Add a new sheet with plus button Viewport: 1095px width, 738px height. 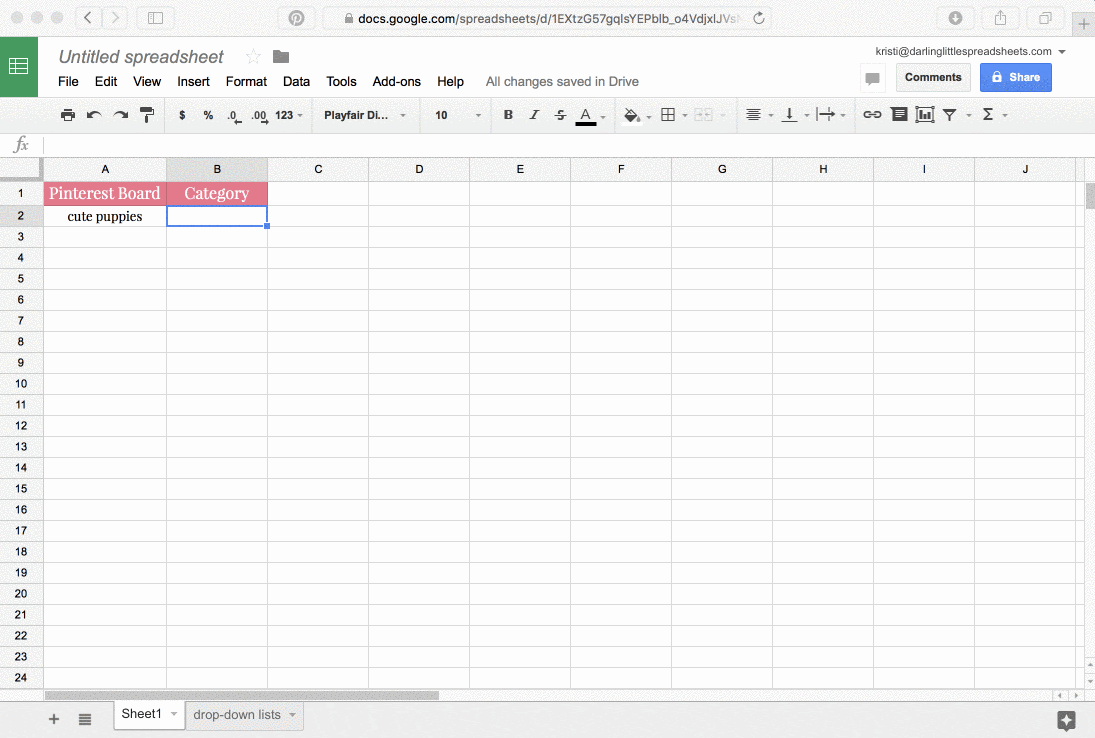54,719
